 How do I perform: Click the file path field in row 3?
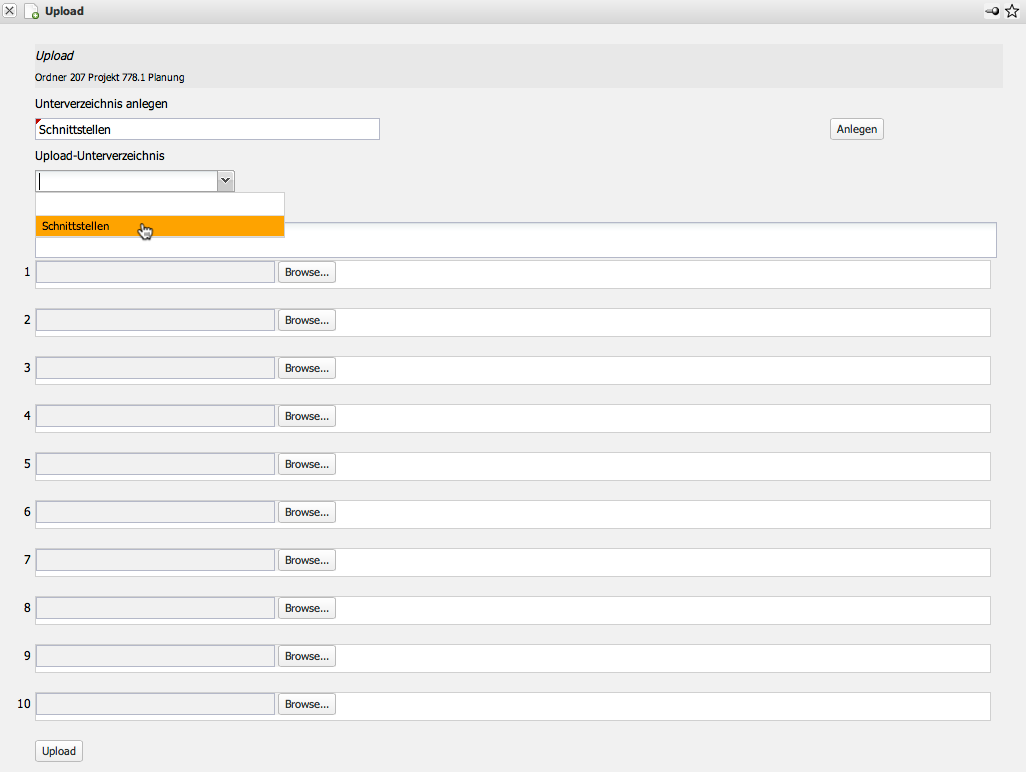[x=155, y=368]
